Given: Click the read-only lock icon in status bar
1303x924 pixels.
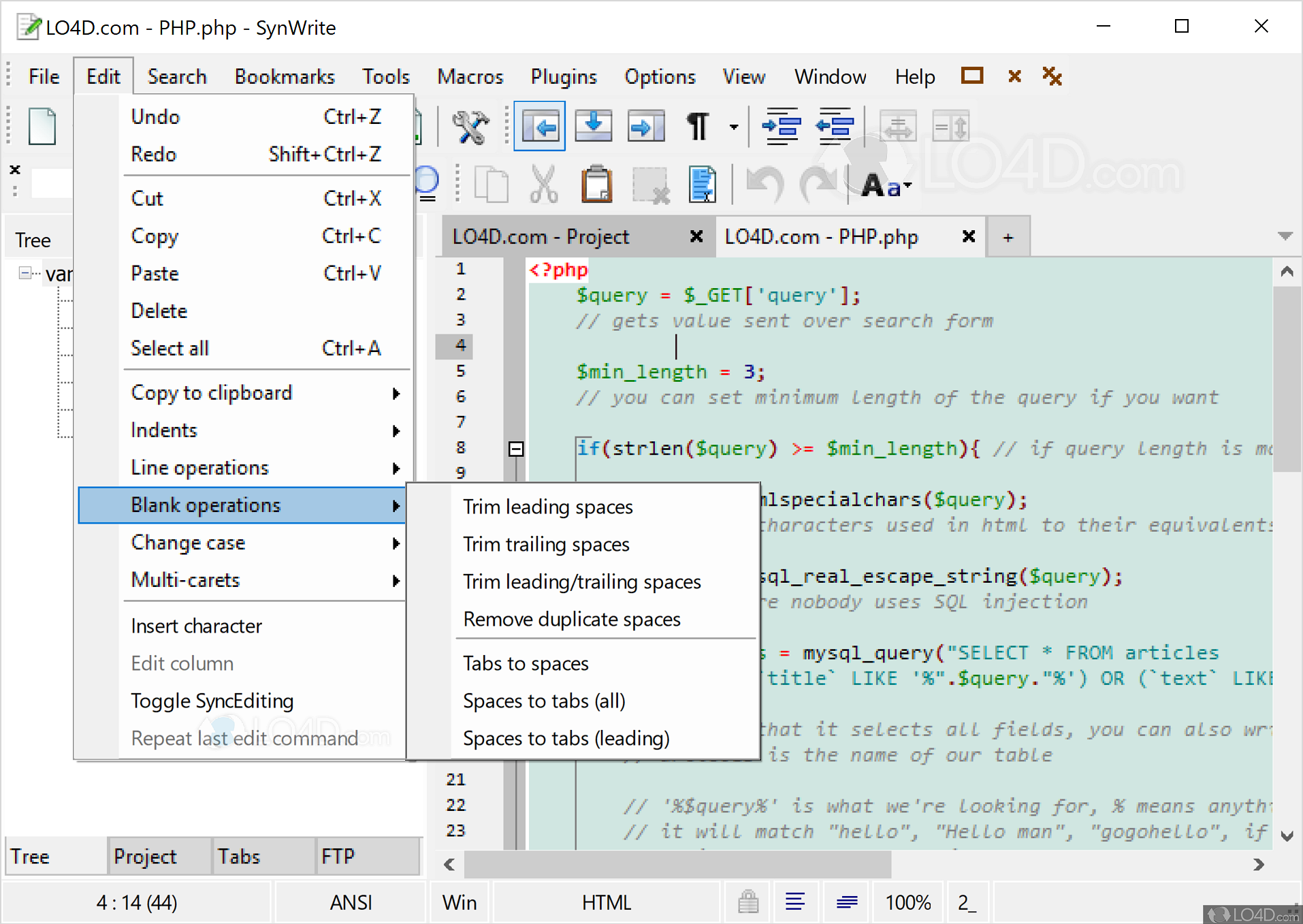Looking at the screenshot, I should point(747,902).
